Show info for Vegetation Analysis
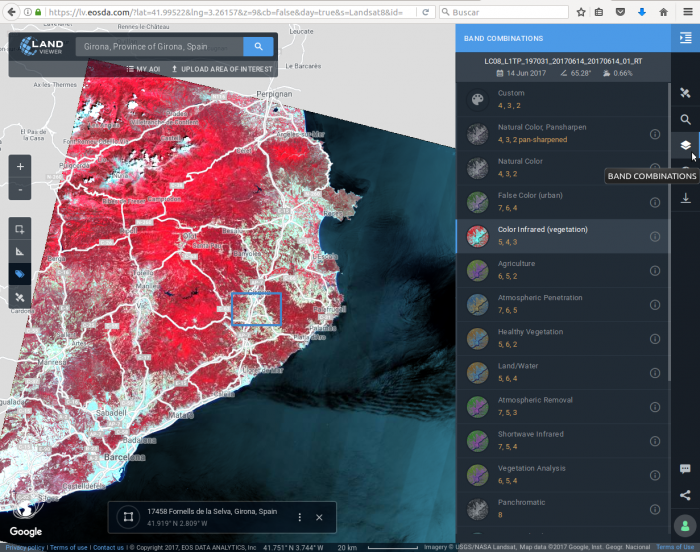The width and height of the screenshot is (700, 552). coord(655,475)
